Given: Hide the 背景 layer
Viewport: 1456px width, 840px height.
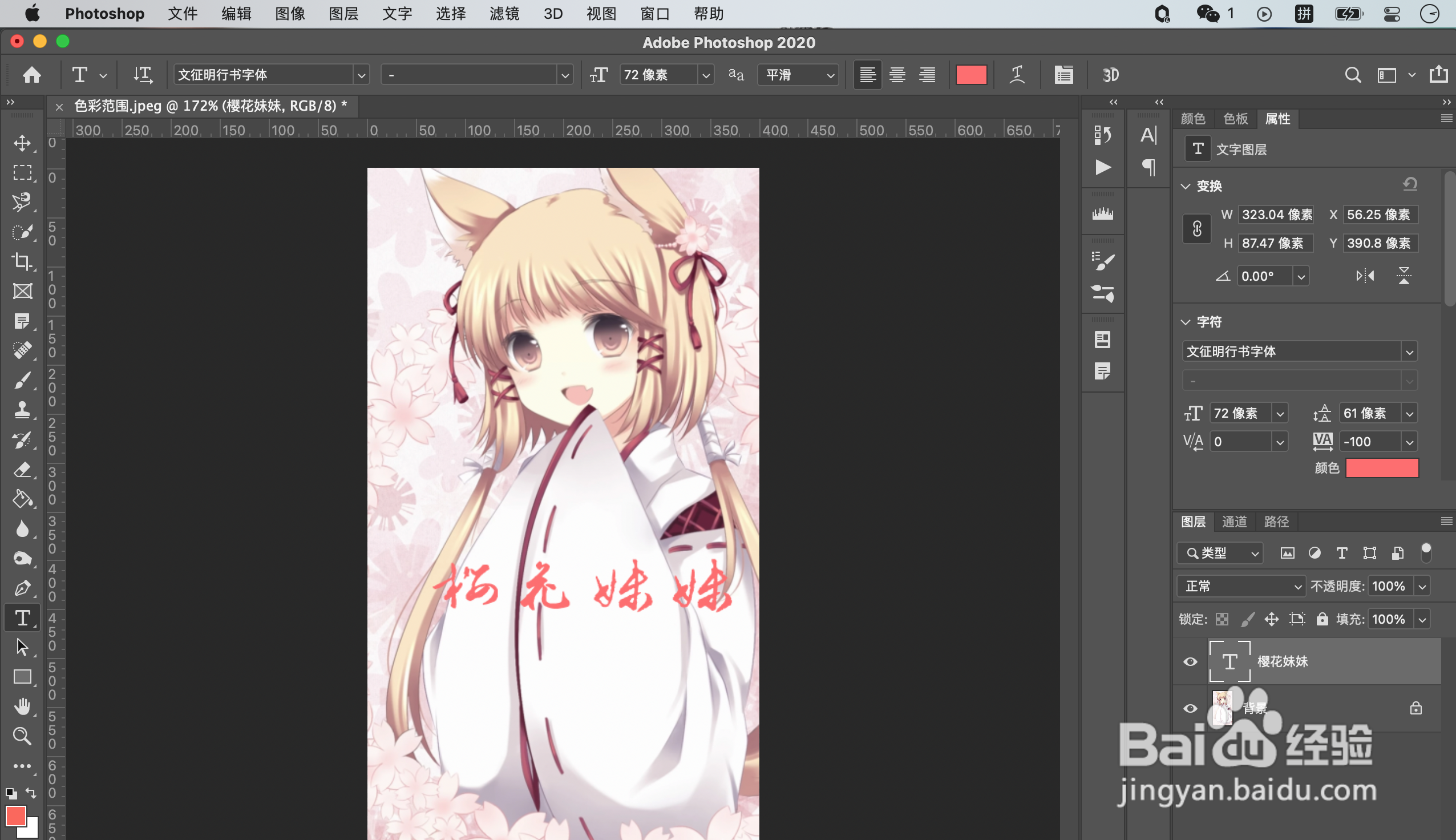Looking at the screenshot, I should click(x=1190, y=708).
